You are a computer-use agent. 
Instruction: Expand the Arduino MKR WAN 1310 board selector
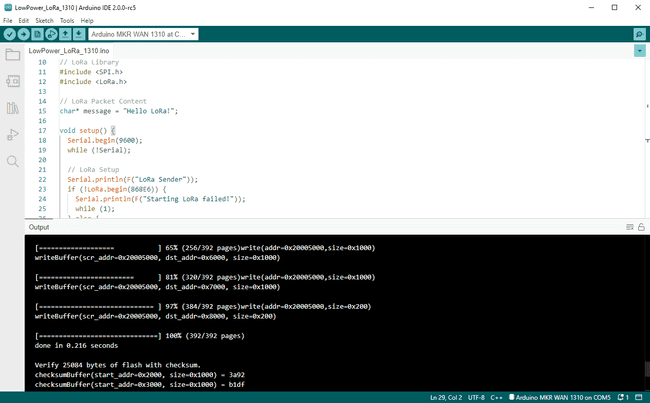tap(145, 34)
